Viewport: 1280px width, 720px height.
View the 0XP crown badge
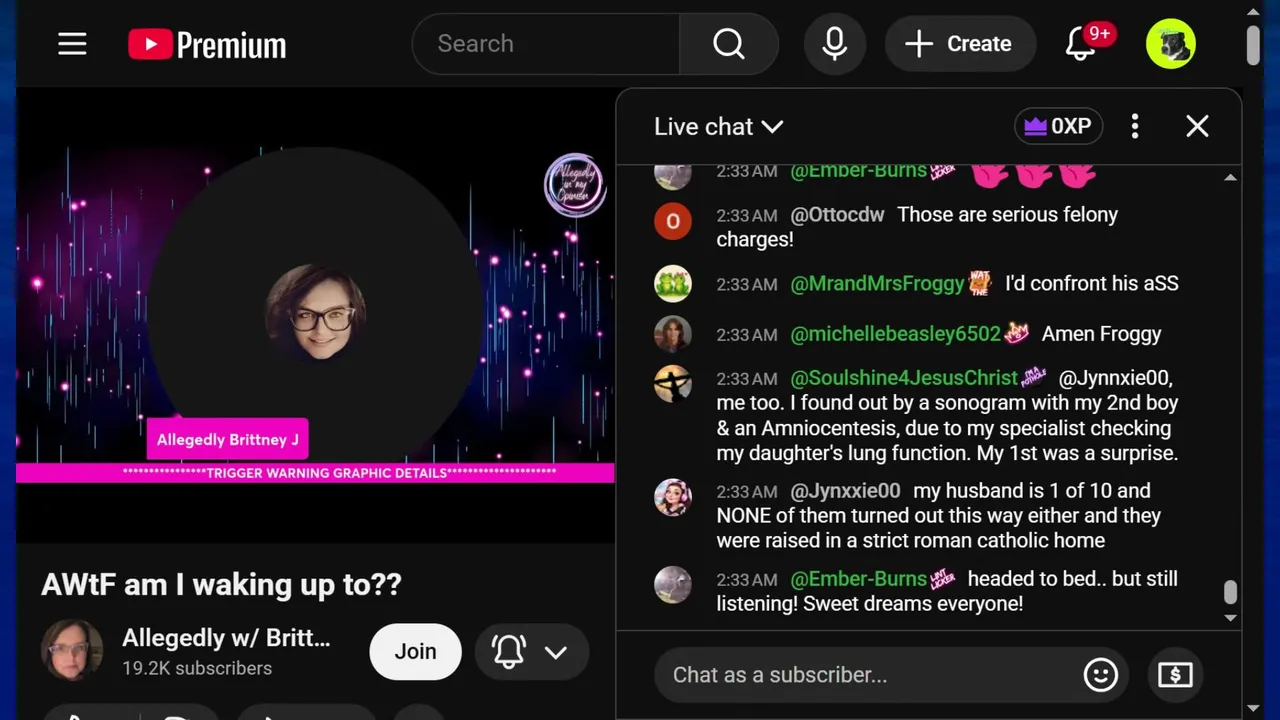[x=1058, y=126]
